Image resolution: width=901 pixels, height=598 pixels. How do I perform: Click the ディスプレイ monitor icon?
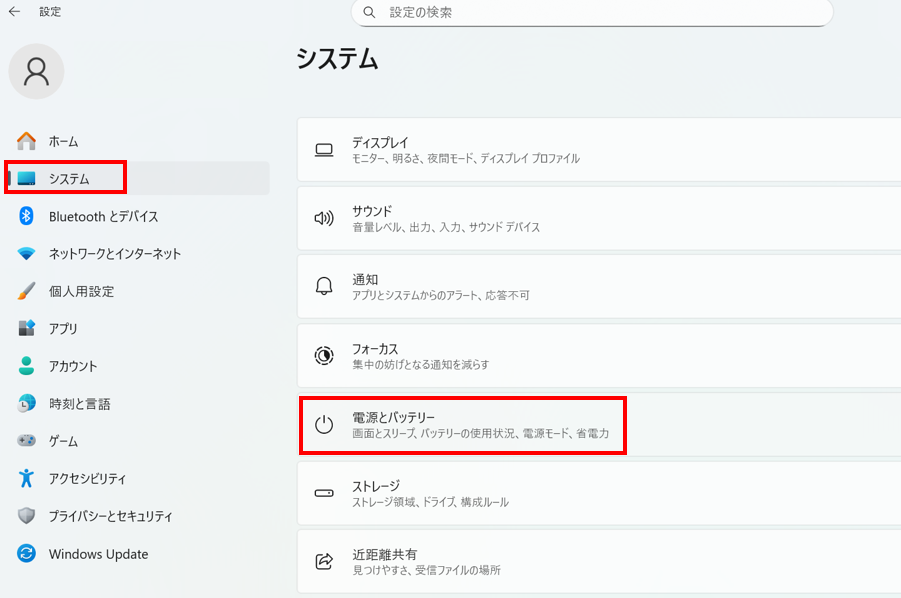pos(324,150)
